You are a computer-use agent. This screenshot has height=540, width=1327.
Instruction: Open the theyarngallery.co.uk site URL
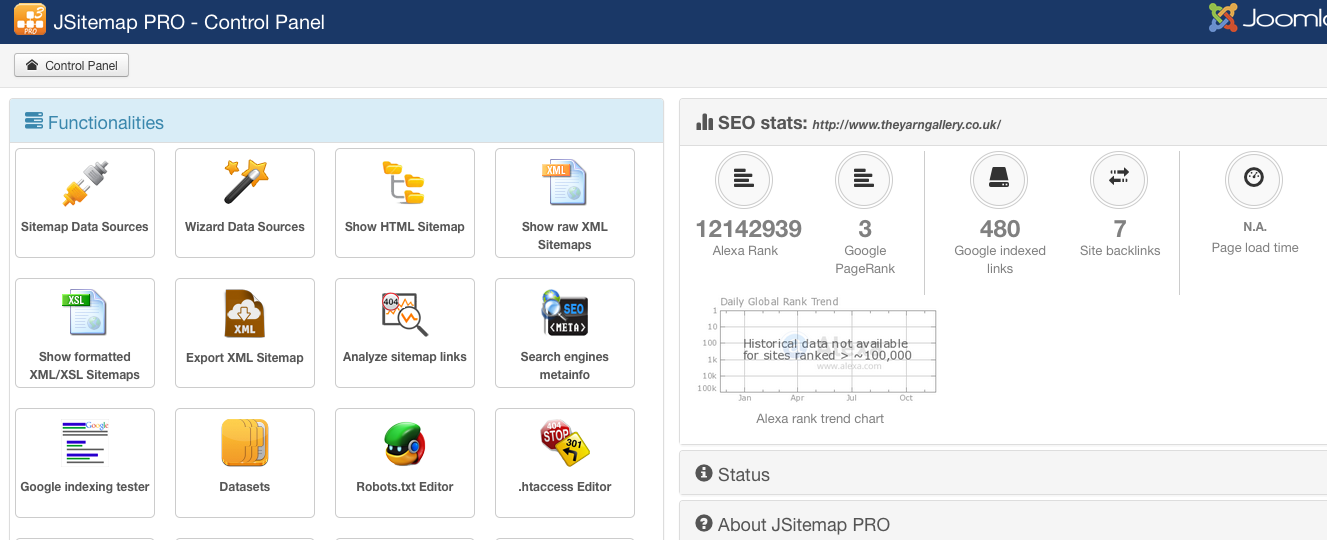pos(906,125)
